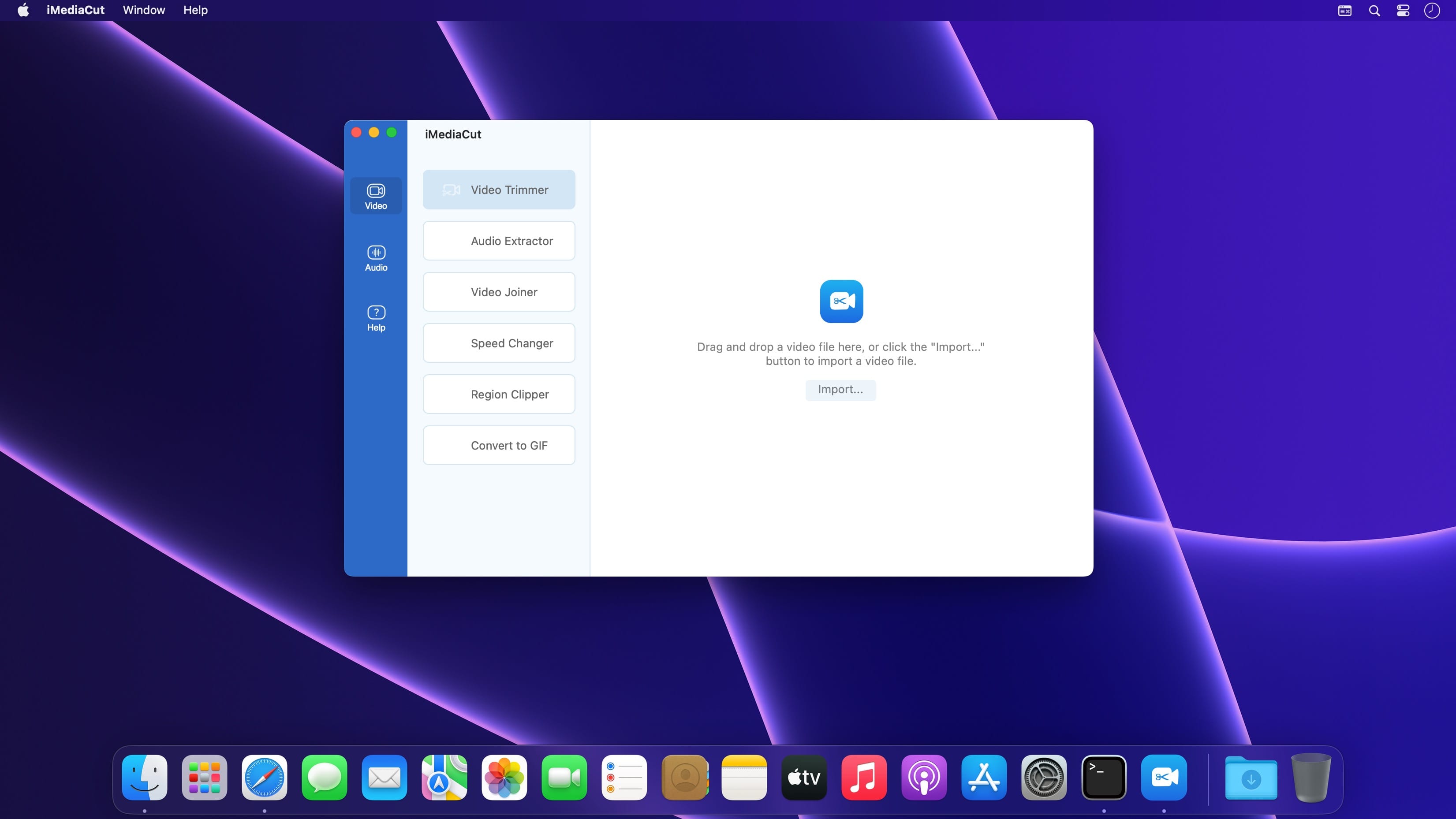Click the Import... button
Viewport: 1456px width, 819px height.
tap(840, 389)
